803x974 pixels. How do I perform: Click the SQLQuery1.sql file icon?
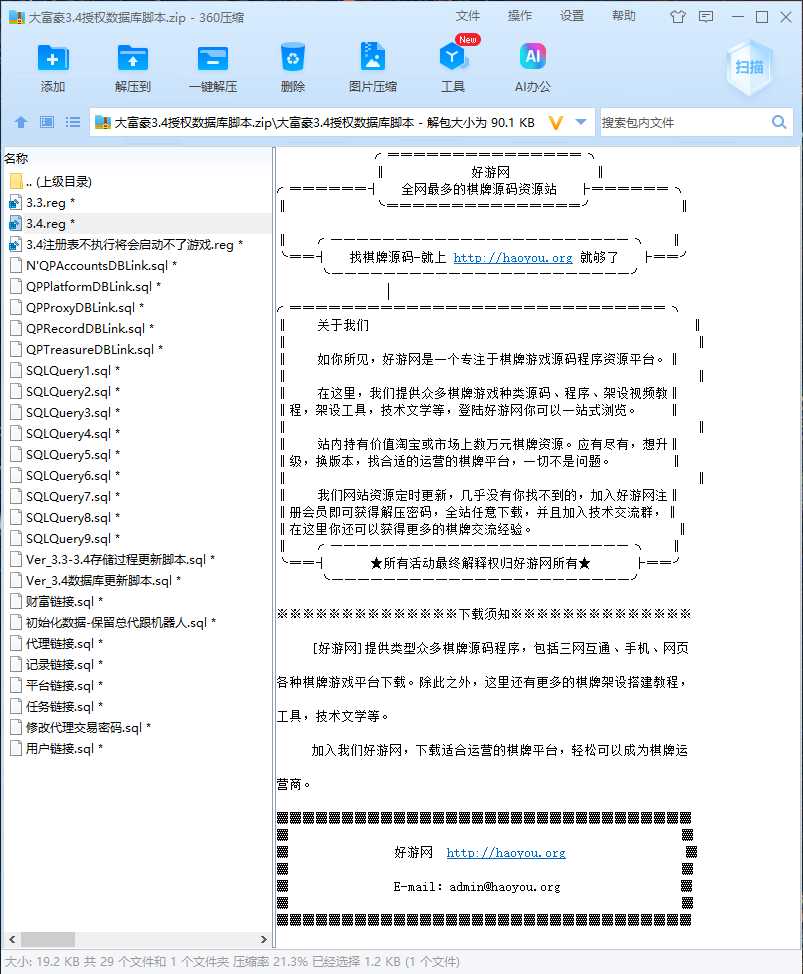[x=16, y=370]
